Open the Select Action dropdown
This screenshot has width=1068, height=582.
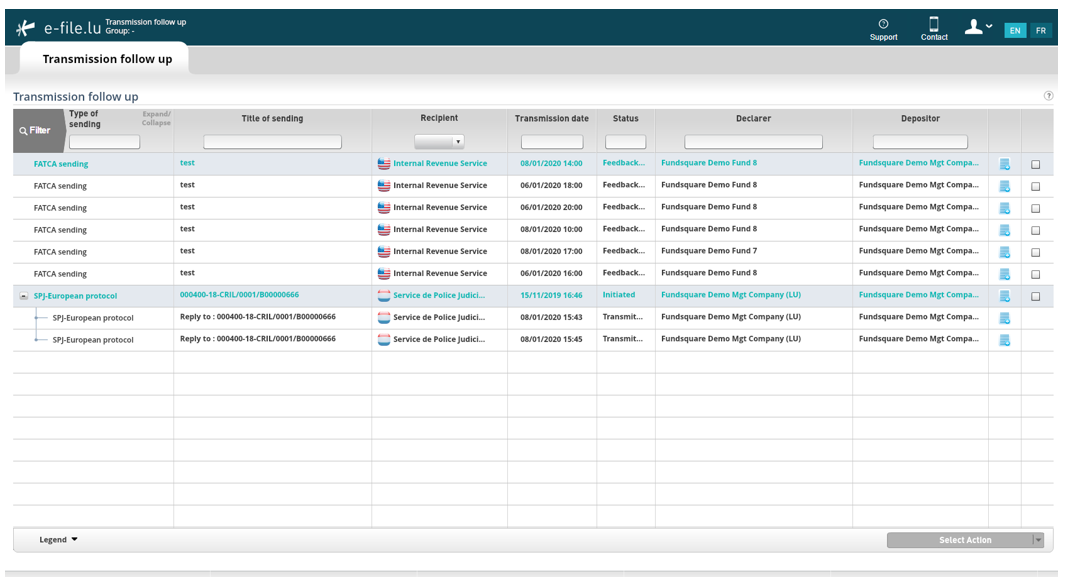(x=965, y=540)
